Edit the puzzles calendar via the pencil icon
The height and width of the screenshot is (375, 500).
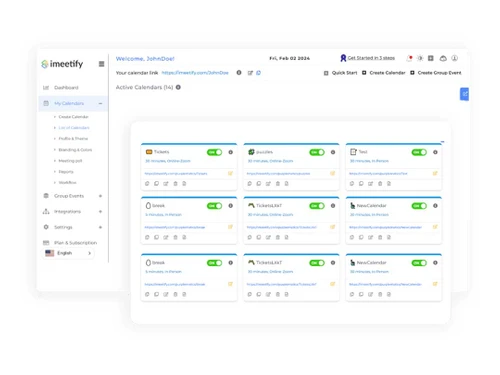(x=268, y=184)
